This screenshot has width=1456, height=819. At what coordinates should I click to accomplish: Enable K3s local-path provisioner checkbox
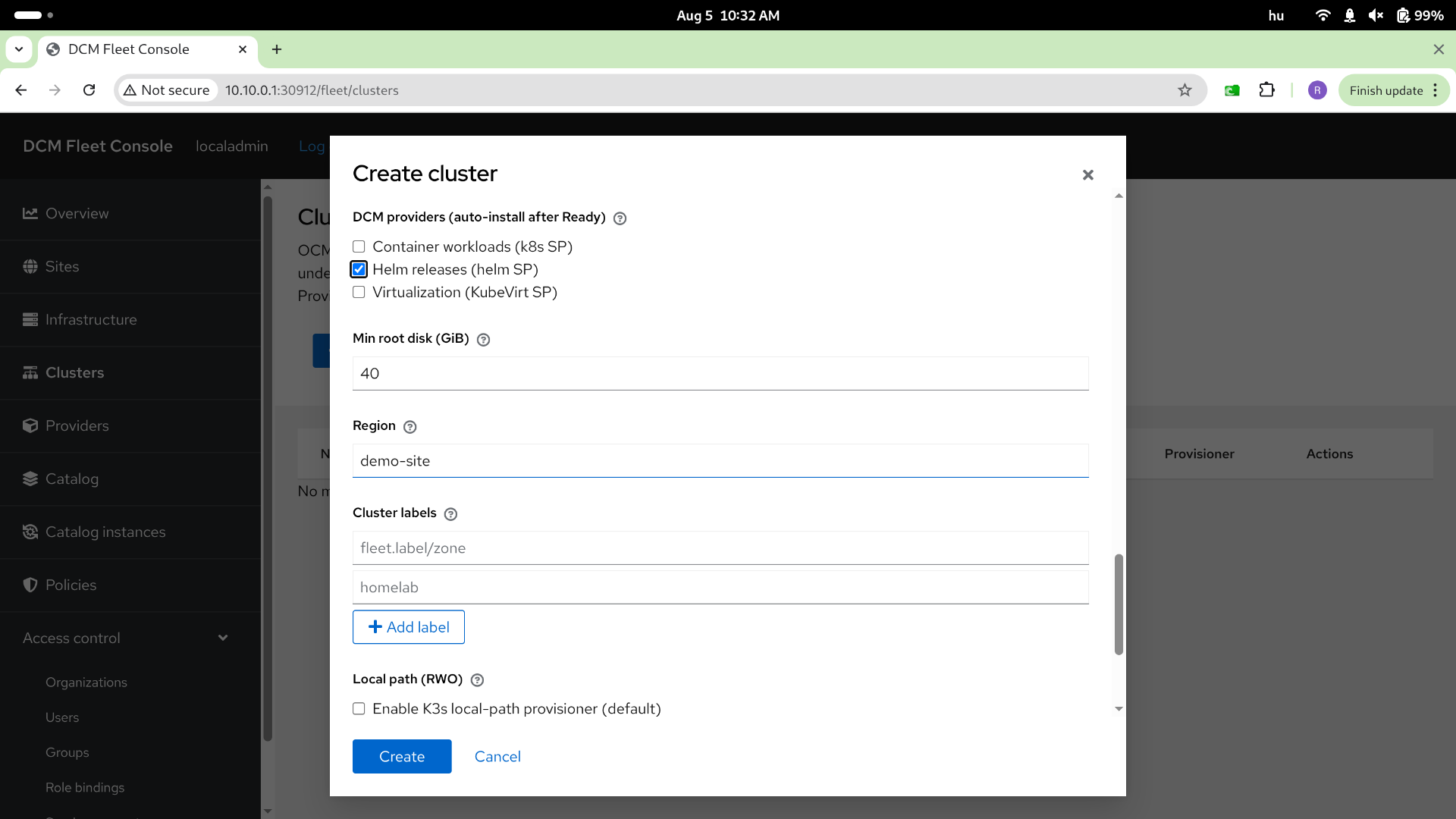click(x=359, y=708)
